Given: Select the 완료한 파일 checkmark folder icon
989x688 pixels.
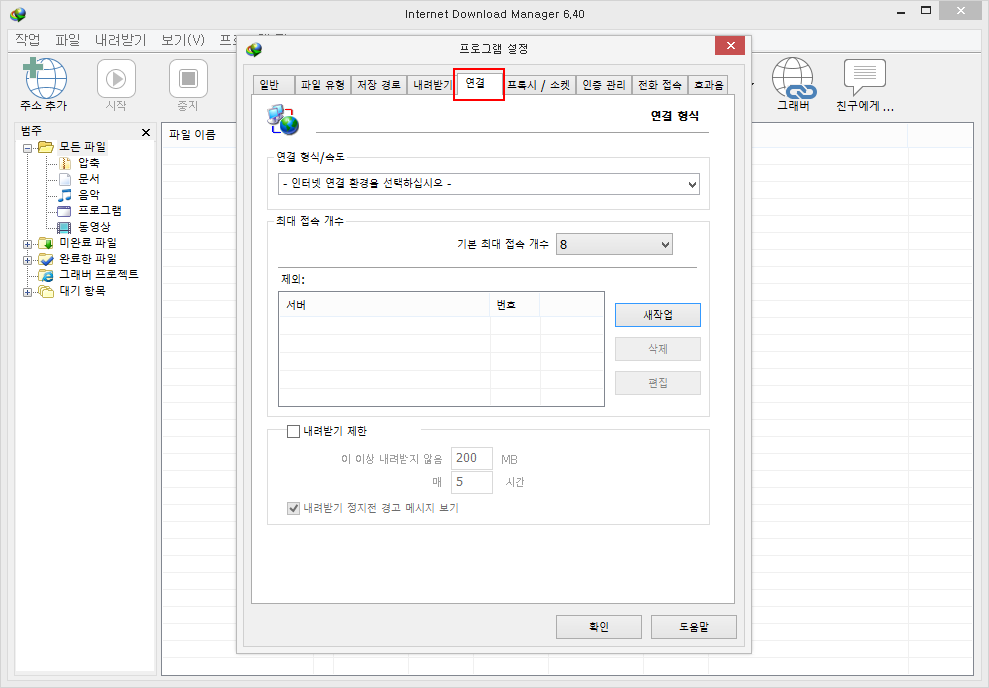Looking at the screenshot, I should (45, 259).
